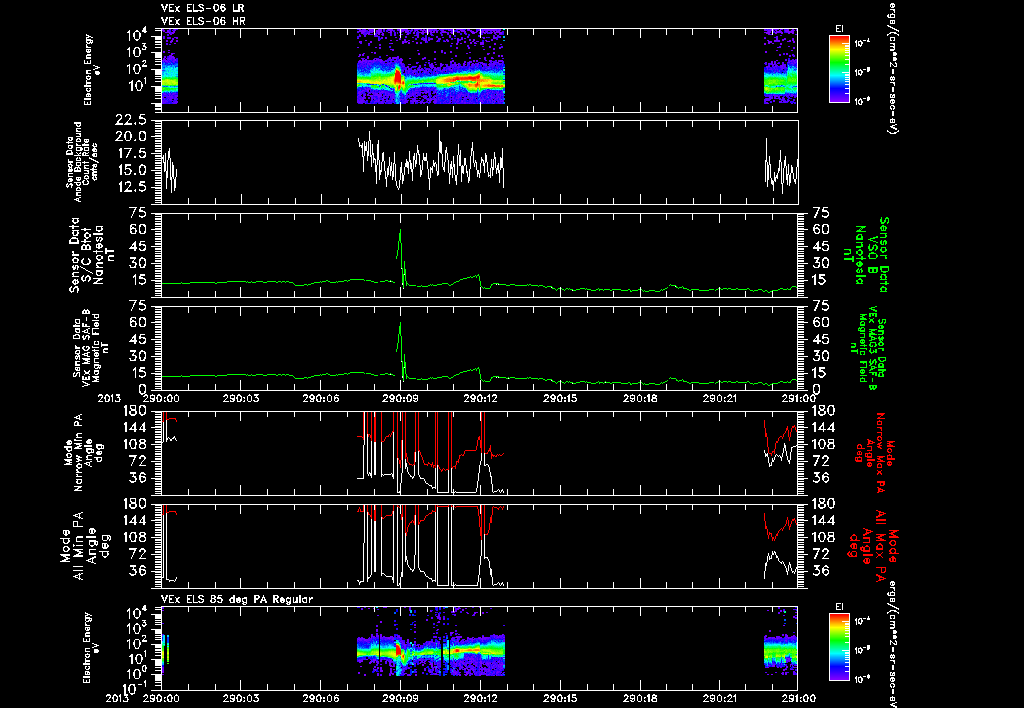Click "290:12" on the time axis under the MAG panel

(x=481, y=398)
